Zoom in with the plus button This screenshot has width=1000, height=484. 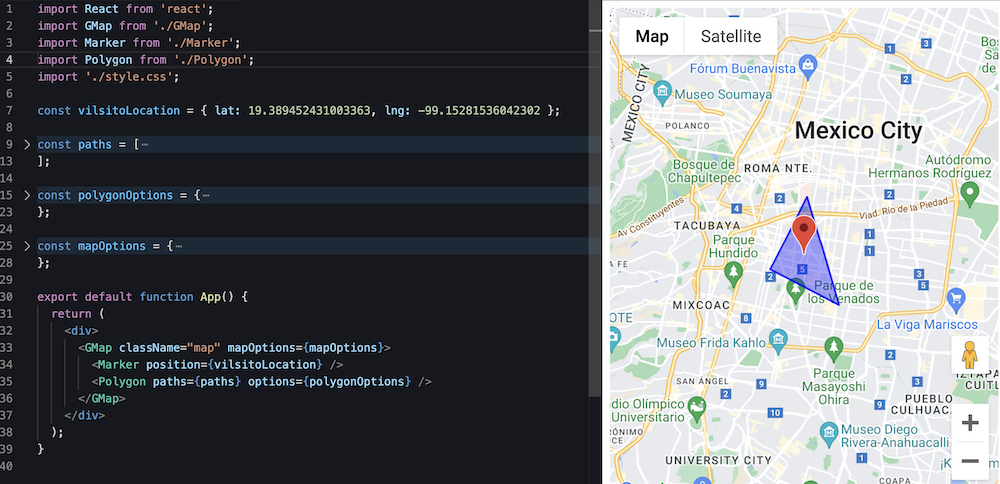tap(969, 422)
